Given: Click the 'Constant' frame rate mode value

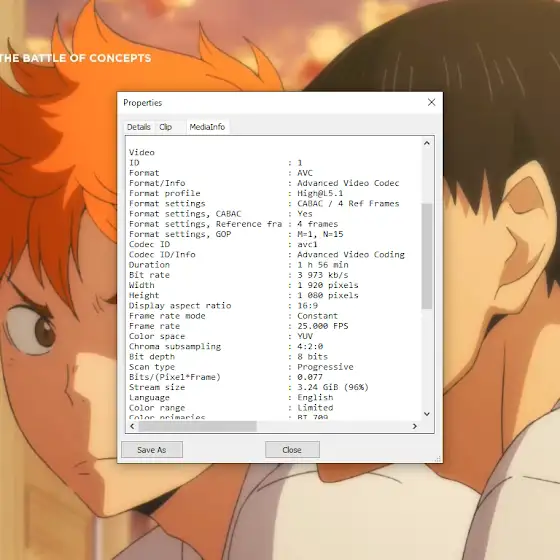Looking at the screenshot, I should click(318, 316).
